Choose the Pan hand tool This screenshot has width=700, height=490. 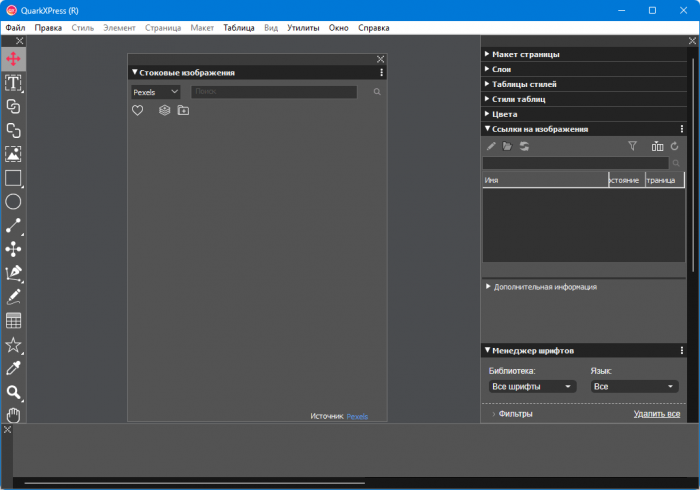click(14, 415)
